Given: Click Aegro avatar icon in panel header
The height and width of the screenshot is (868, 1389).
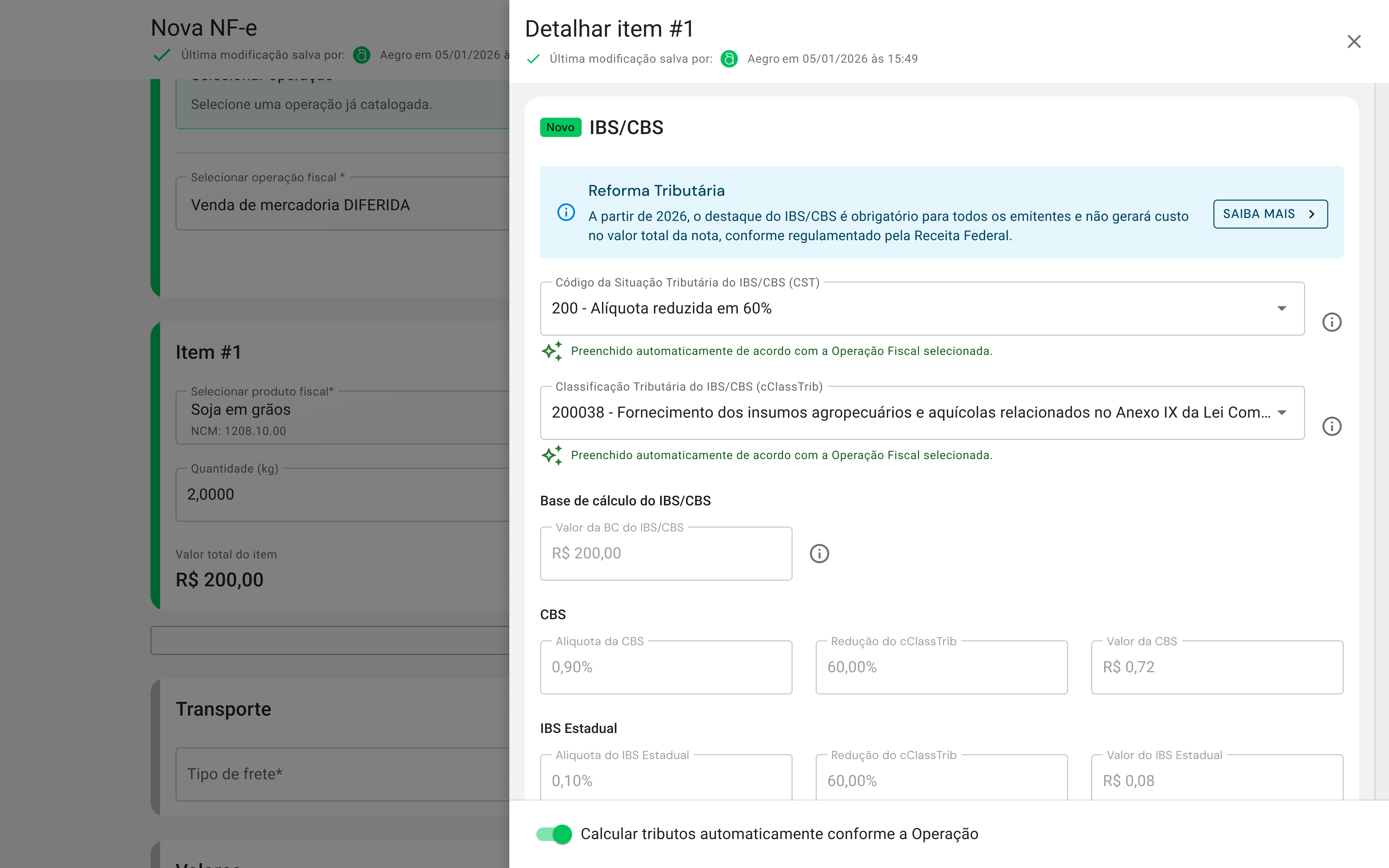Looking at the screenshot, I should pyautogui.click(x=729, y=59).
